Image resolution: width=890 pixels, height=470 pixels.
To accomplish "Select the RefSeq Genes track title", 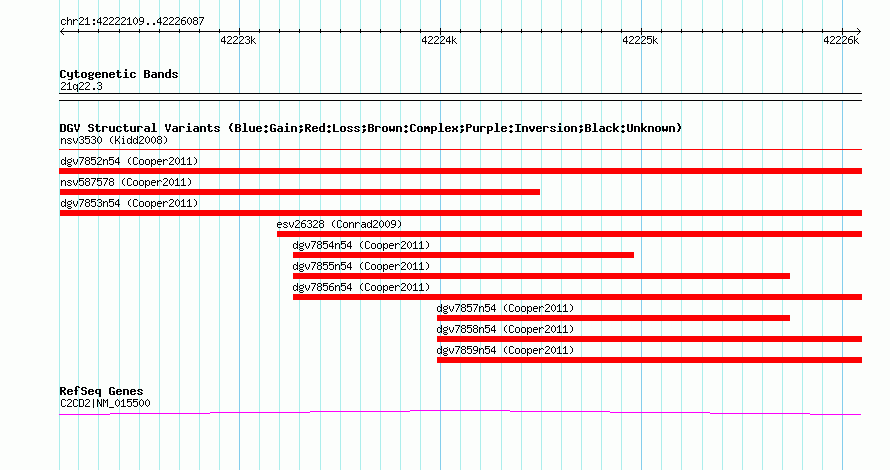I will click(x=102, y=391).
